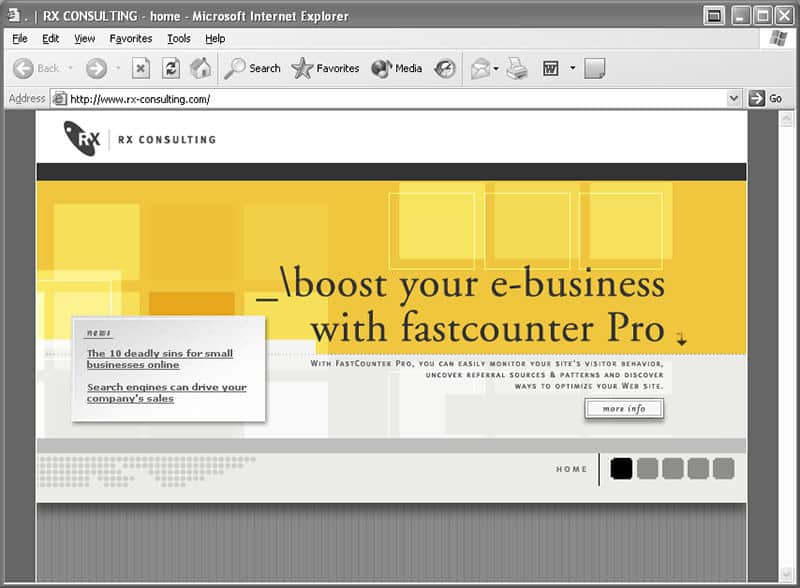Open the History clock icon
Screen dimensions: 800x588
tap(444, 68)
